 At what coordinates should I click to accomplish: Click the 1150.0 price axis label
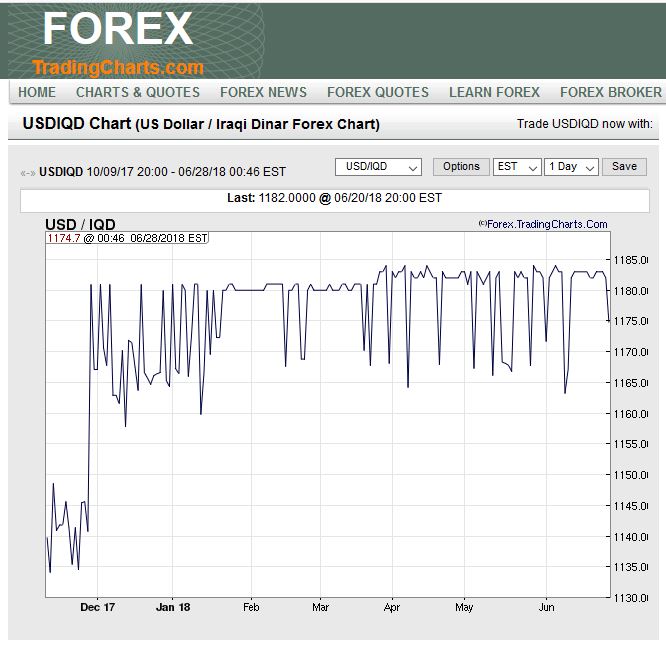click(631, 475)
